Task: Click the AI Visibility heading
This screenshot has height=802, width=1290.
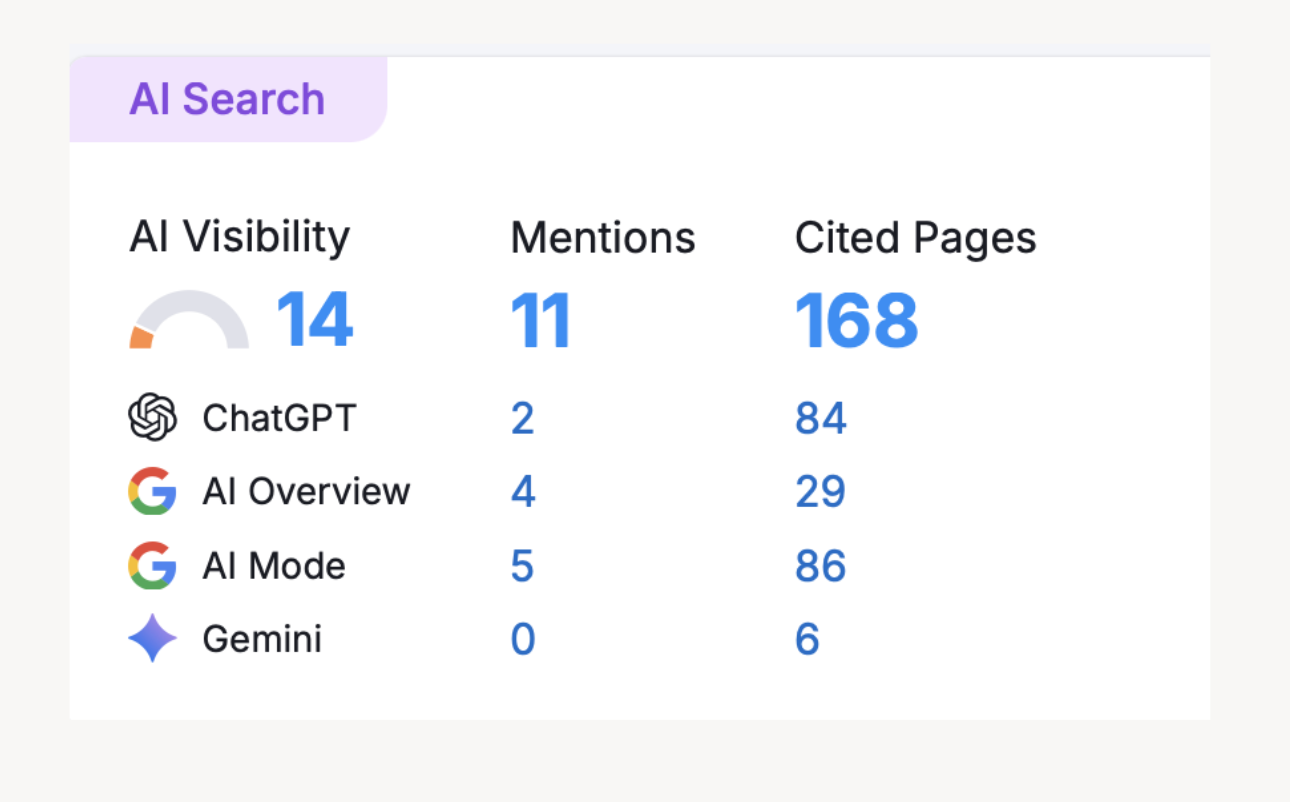Action: point(240,238)
